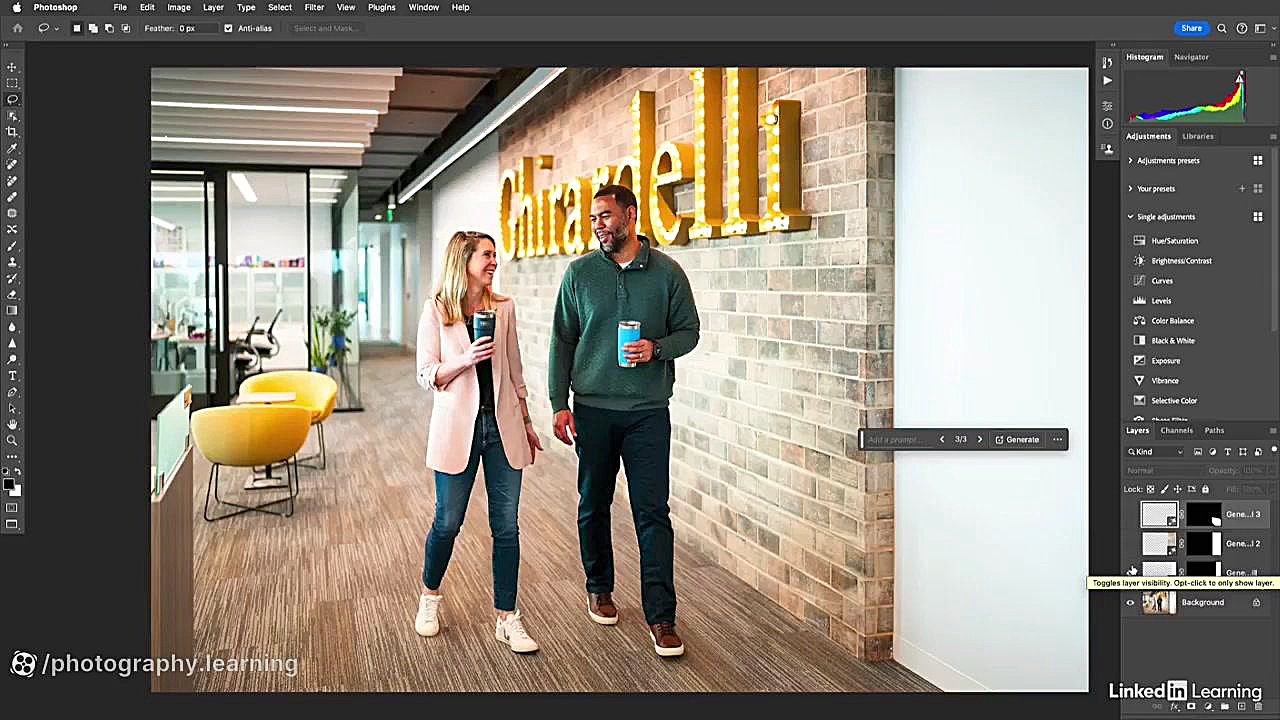The width and height of the screenshot is (1280, 720).
Task: Open the Filter menu
Action: point(314,7)
